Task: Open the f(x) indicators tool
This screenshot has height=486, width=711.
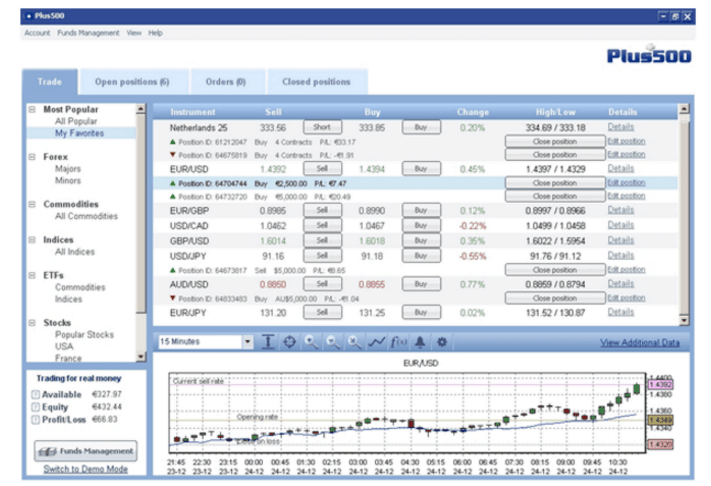Action: point(399,342)
